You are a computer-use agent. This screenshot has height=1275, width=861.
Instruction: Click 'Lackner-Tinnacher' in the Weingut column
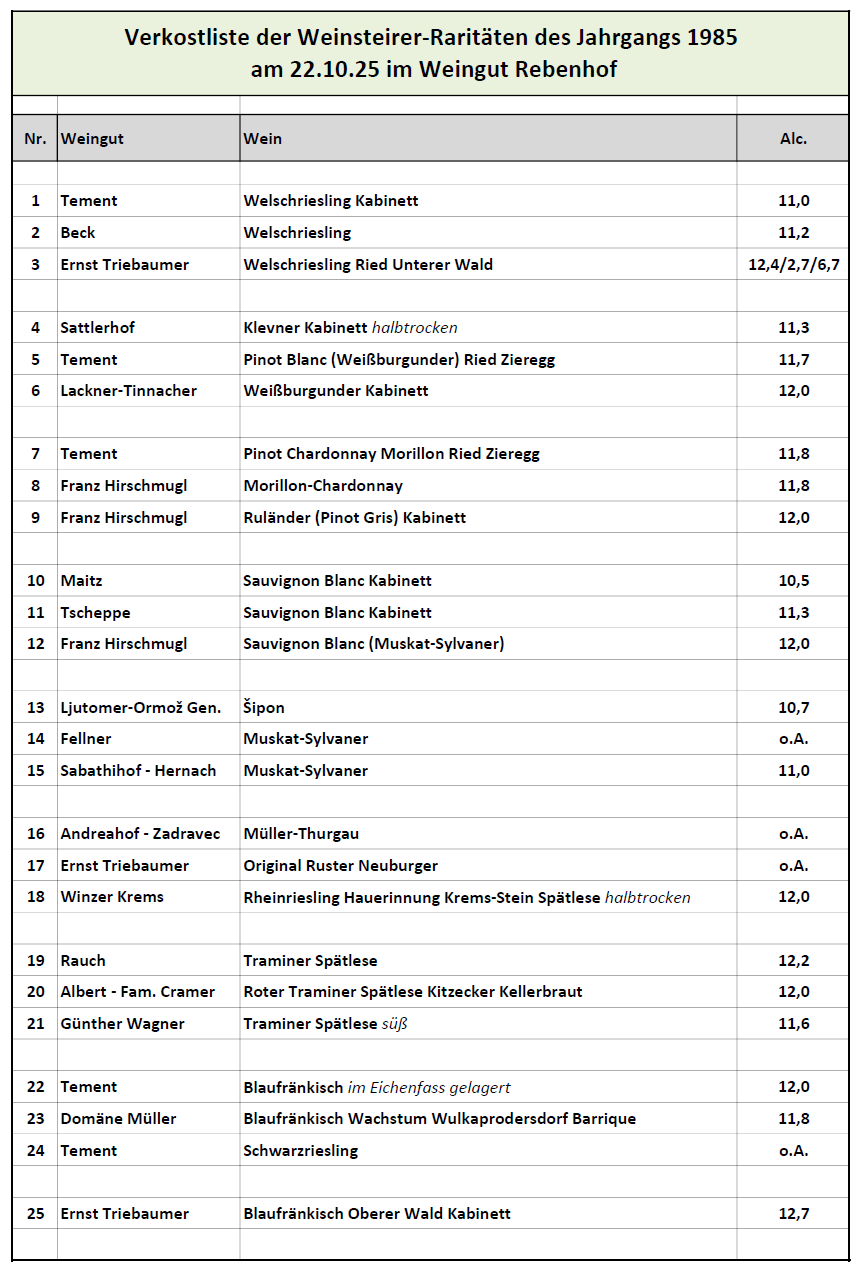(x=128, y=391)
